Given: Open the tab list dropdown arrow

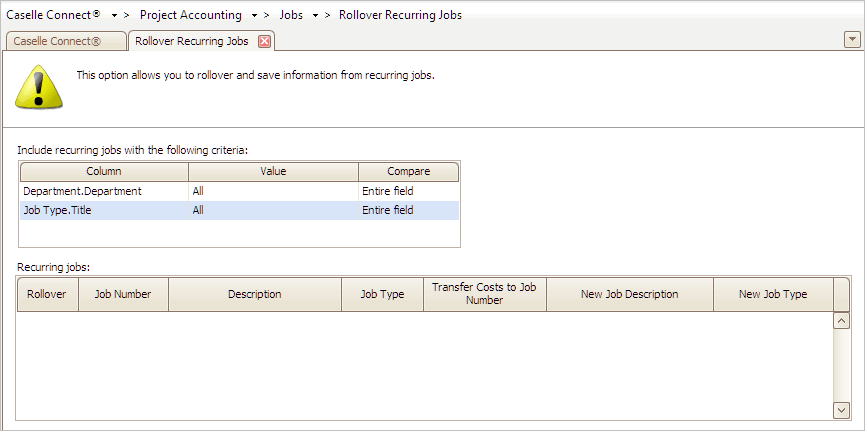Looking at the screenshot, I should click(x=852, y=39).
